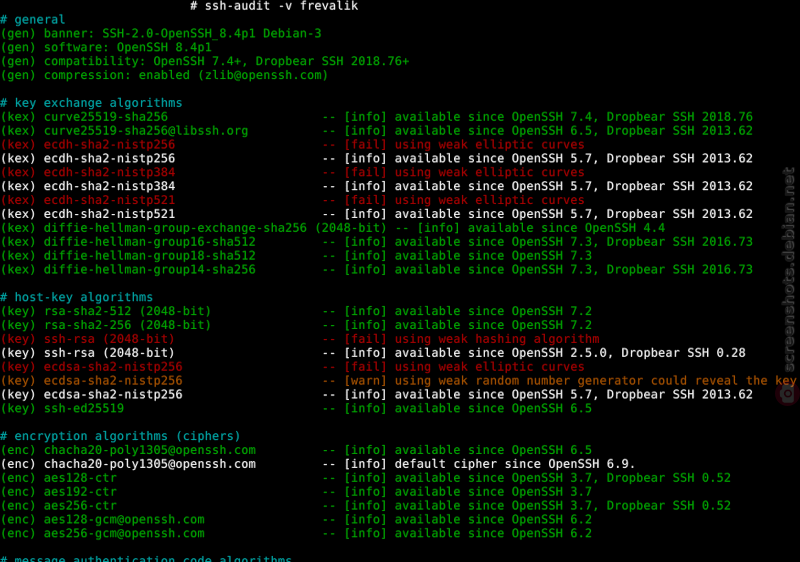800x562 pixels.
Task: Click the 'aes256-gcm@openssh.com' cipher name
Action: (x=124, y=534)
